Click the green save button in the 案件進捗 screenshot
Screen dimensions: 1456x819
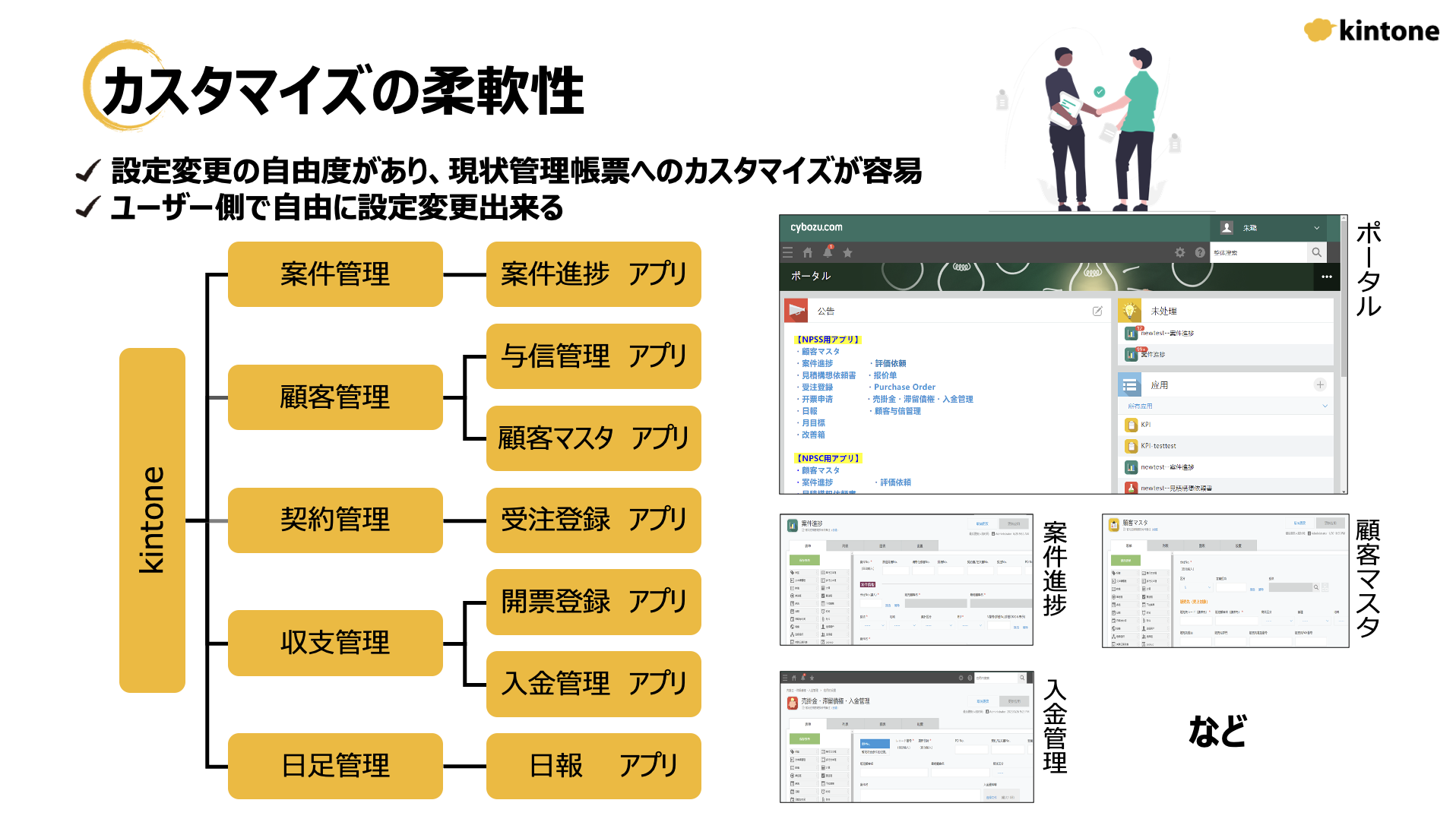805,560
